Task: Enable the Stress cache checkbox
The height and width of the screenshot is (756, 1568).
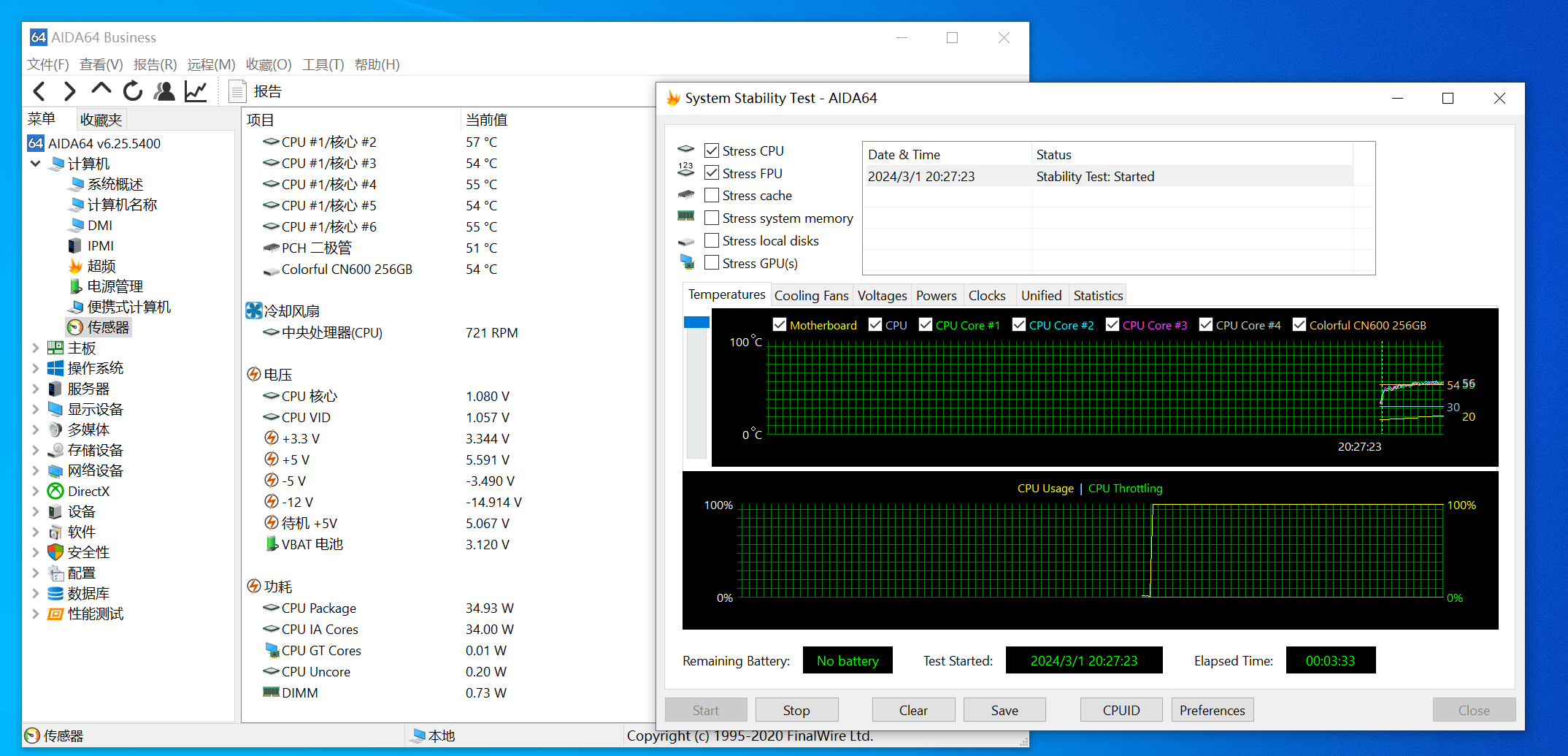Action: (x=712, y=195)
